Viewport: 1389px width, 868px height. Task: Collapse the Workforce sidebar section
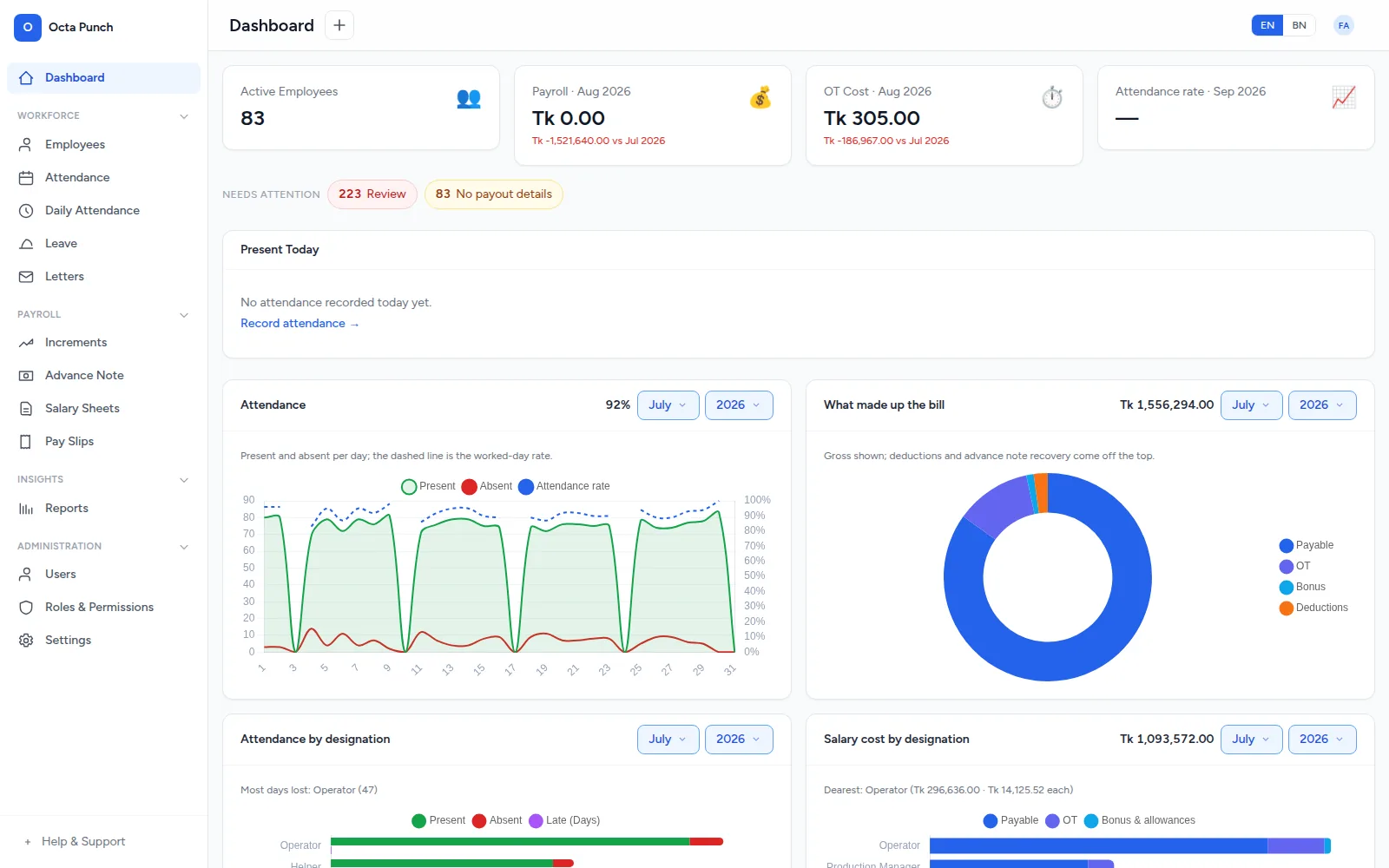point(183,116)
